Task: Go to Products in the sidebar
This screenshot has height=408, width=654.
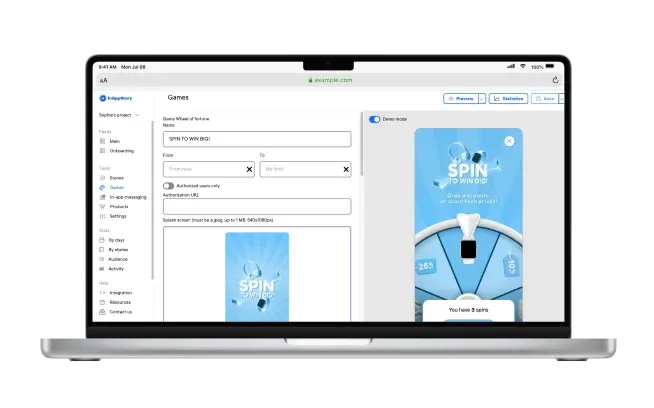Action: [118, 206]
